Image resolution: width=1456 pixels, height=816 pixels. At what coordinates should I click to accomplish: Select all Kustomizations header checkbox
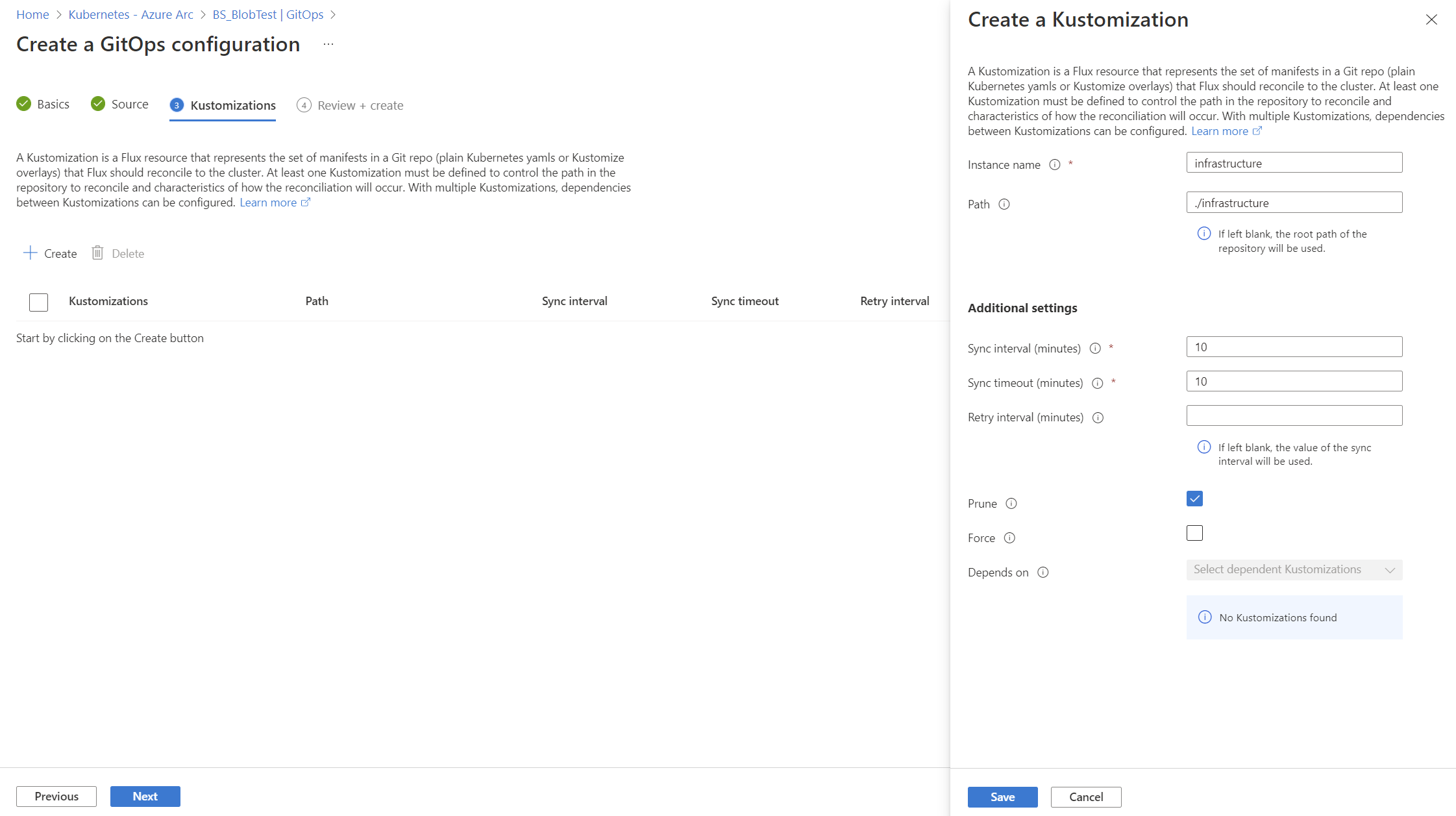pyautogui.click(x=38, y=302)
